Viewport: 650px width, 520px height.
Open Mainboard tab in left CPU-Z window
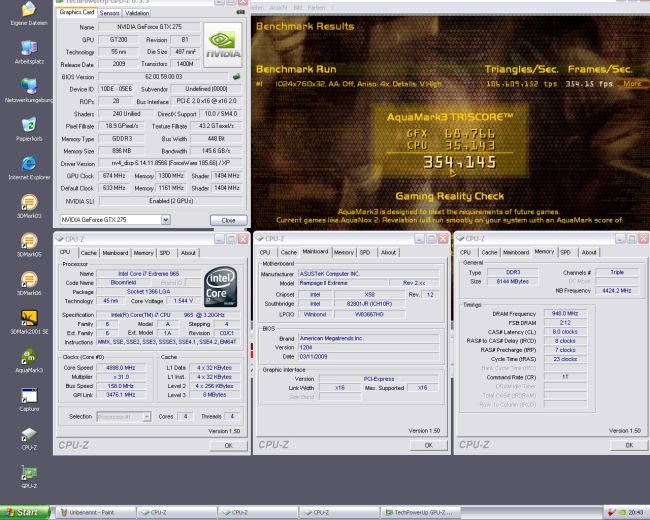115,253
